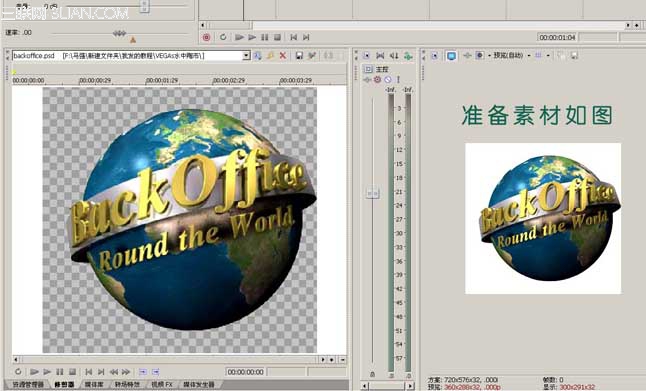This screenshot has width=646, height=391.
Task: Toggle the preview overlays grid icon
Action: [x=538, y=55]
